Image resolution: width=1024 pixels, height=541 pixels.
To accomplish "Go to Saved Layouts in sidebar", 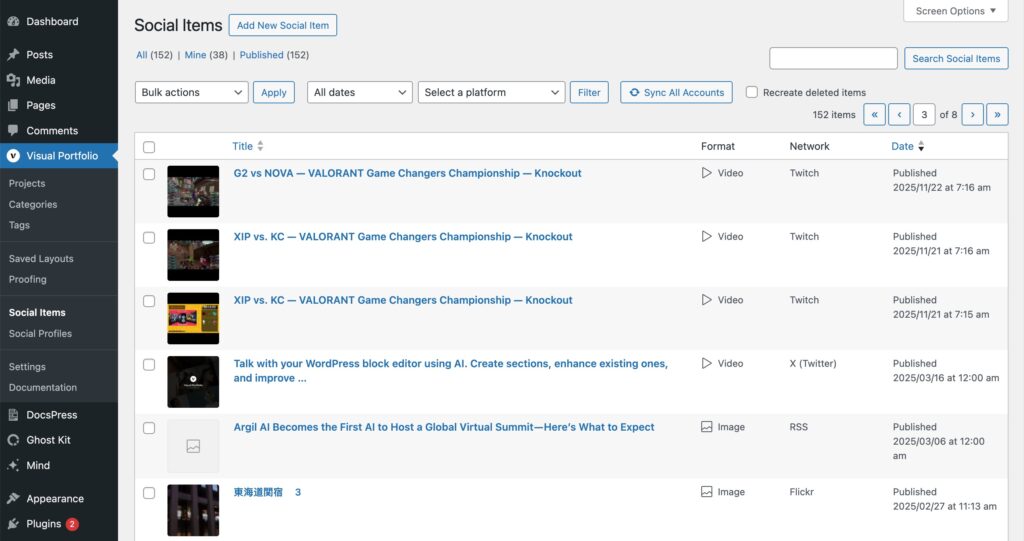I will pyautogui.click(x=41, y=259).
